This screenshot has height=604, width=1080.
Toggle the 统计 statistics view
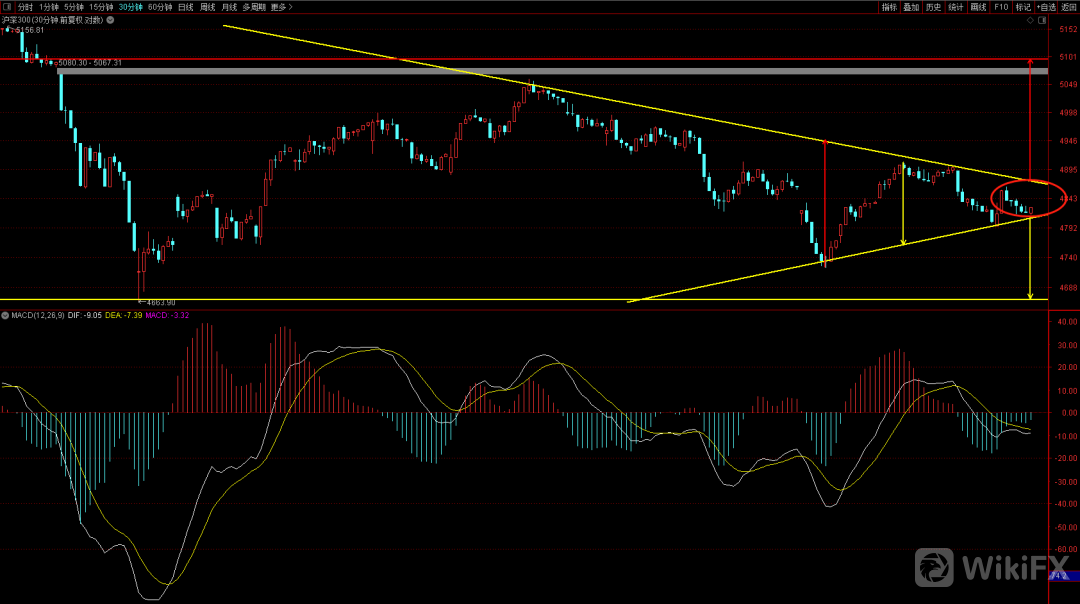(x=956, y=7)
